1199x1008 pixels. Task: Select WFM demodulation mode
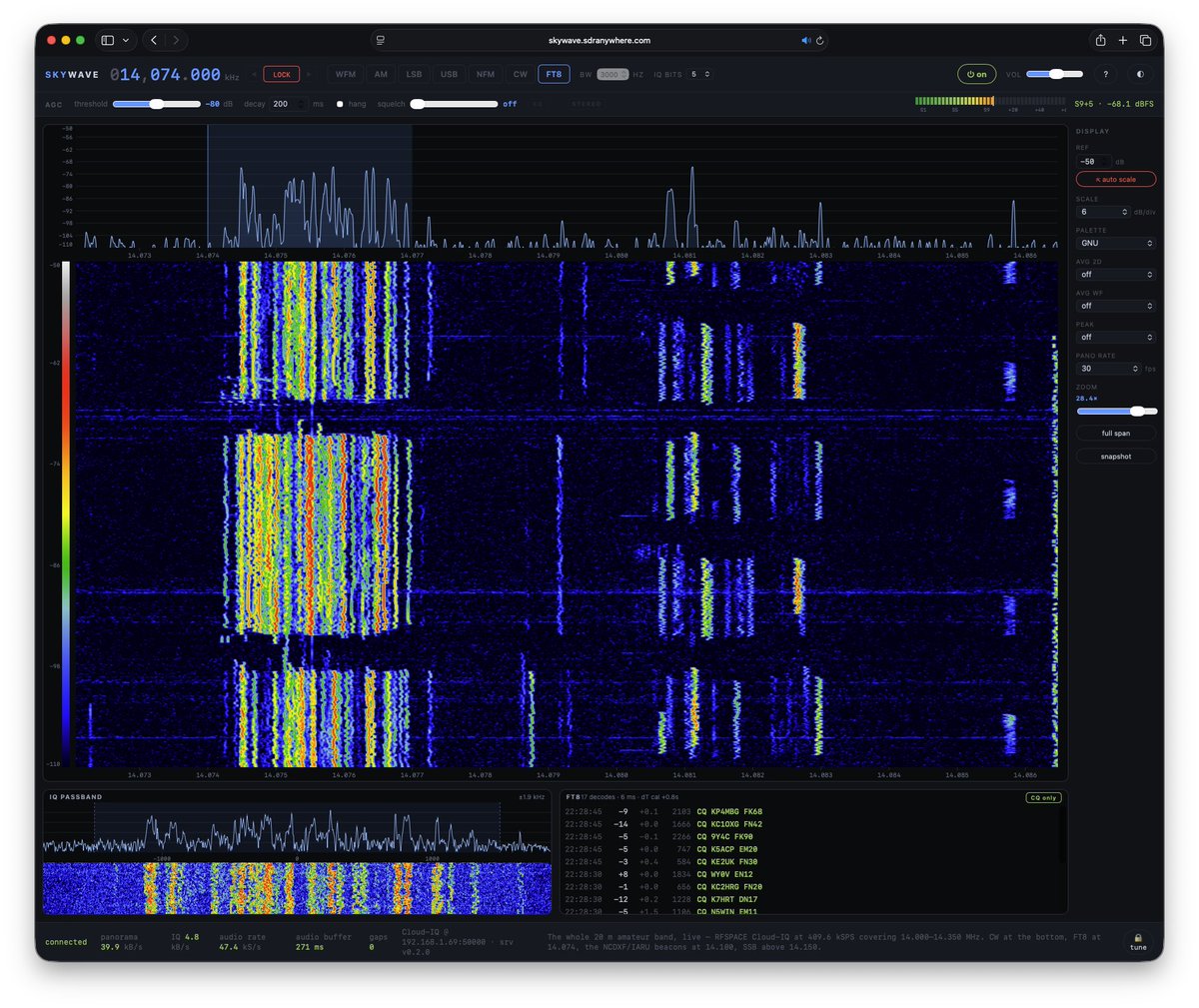click(346, 74)
